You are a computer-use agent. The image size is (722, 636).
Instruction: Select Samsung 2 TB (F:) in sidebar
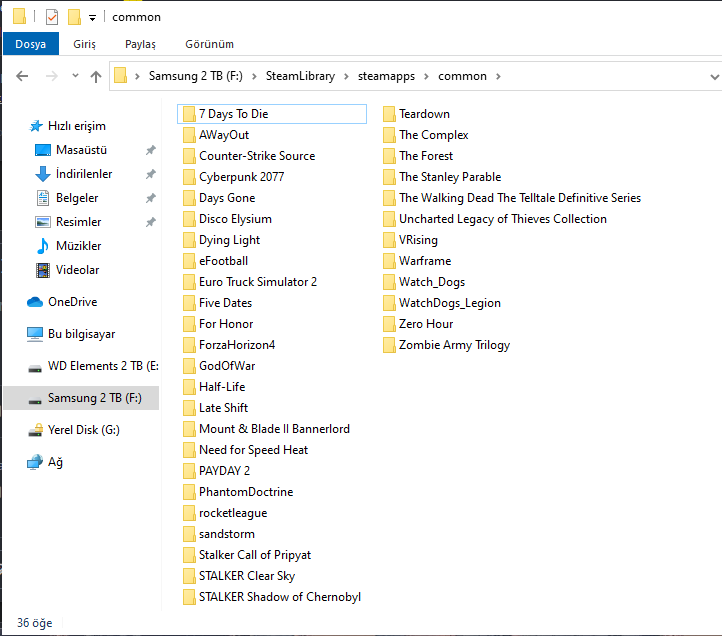[x=81, y=398]
